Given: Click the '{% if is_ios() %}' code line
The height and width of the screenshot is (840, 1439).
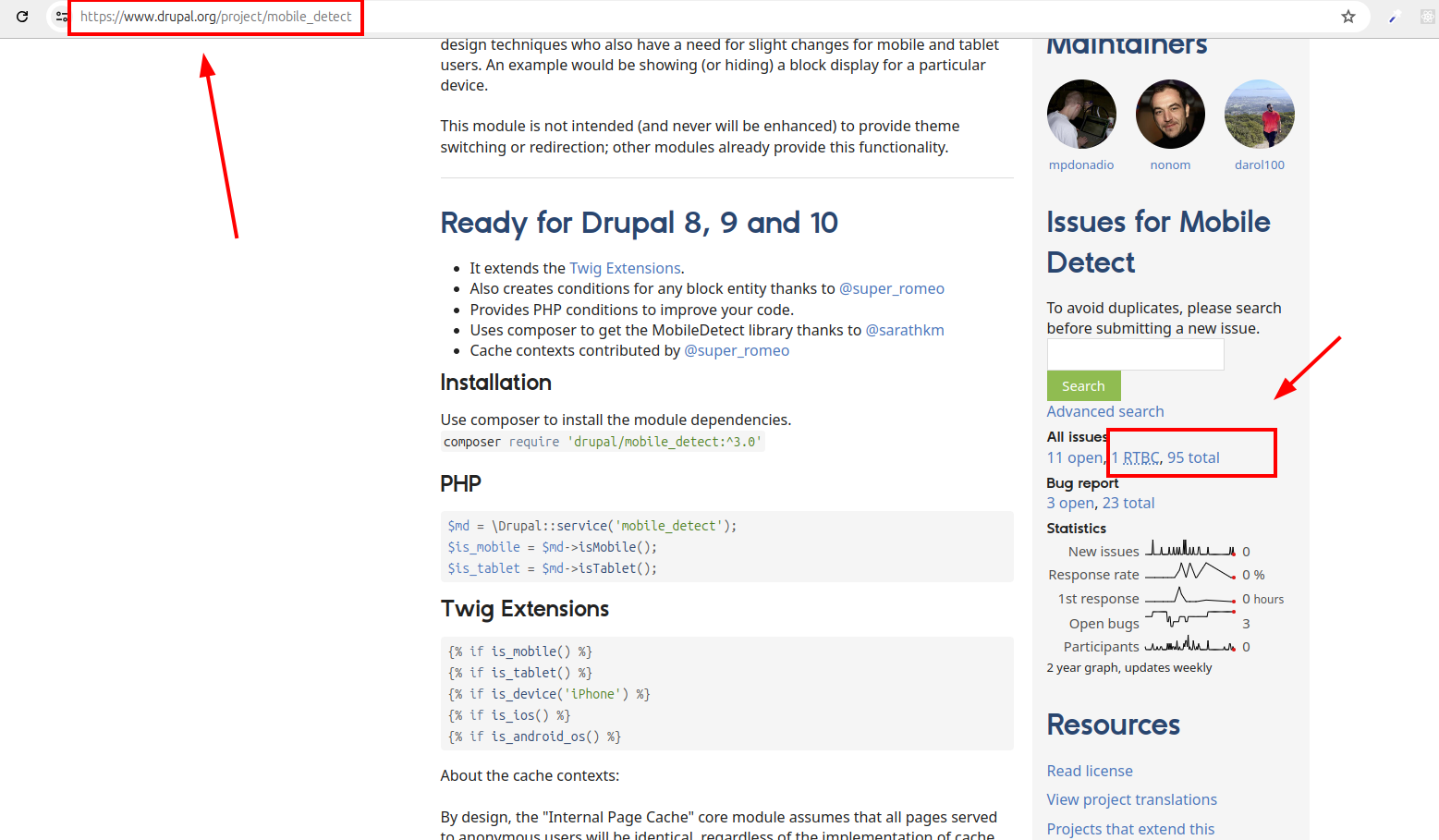Looking at the screenshot, I should [509, 716].
